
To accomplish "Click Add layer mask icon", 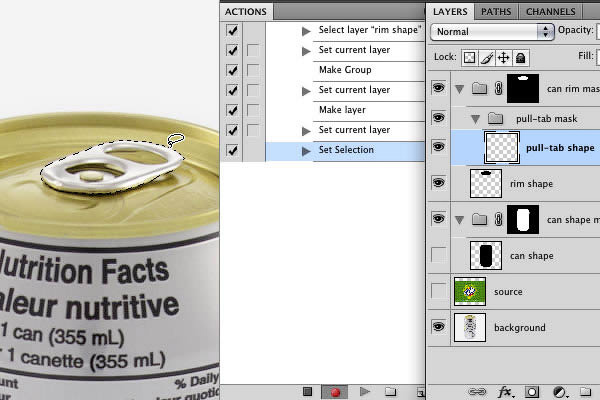I will [x=532, y=392].
